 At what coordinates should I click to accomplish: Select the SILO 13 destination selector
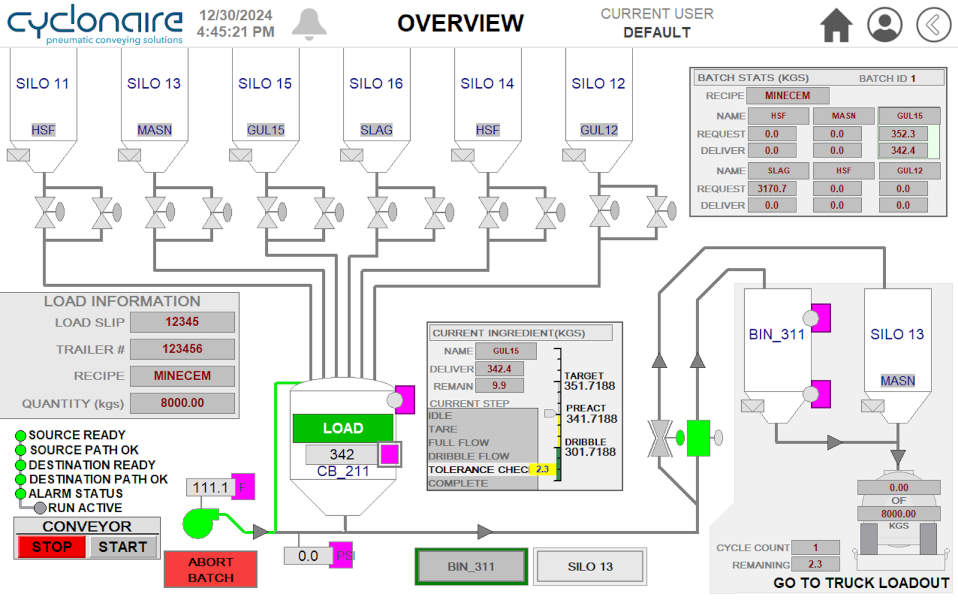click(590, 566)
